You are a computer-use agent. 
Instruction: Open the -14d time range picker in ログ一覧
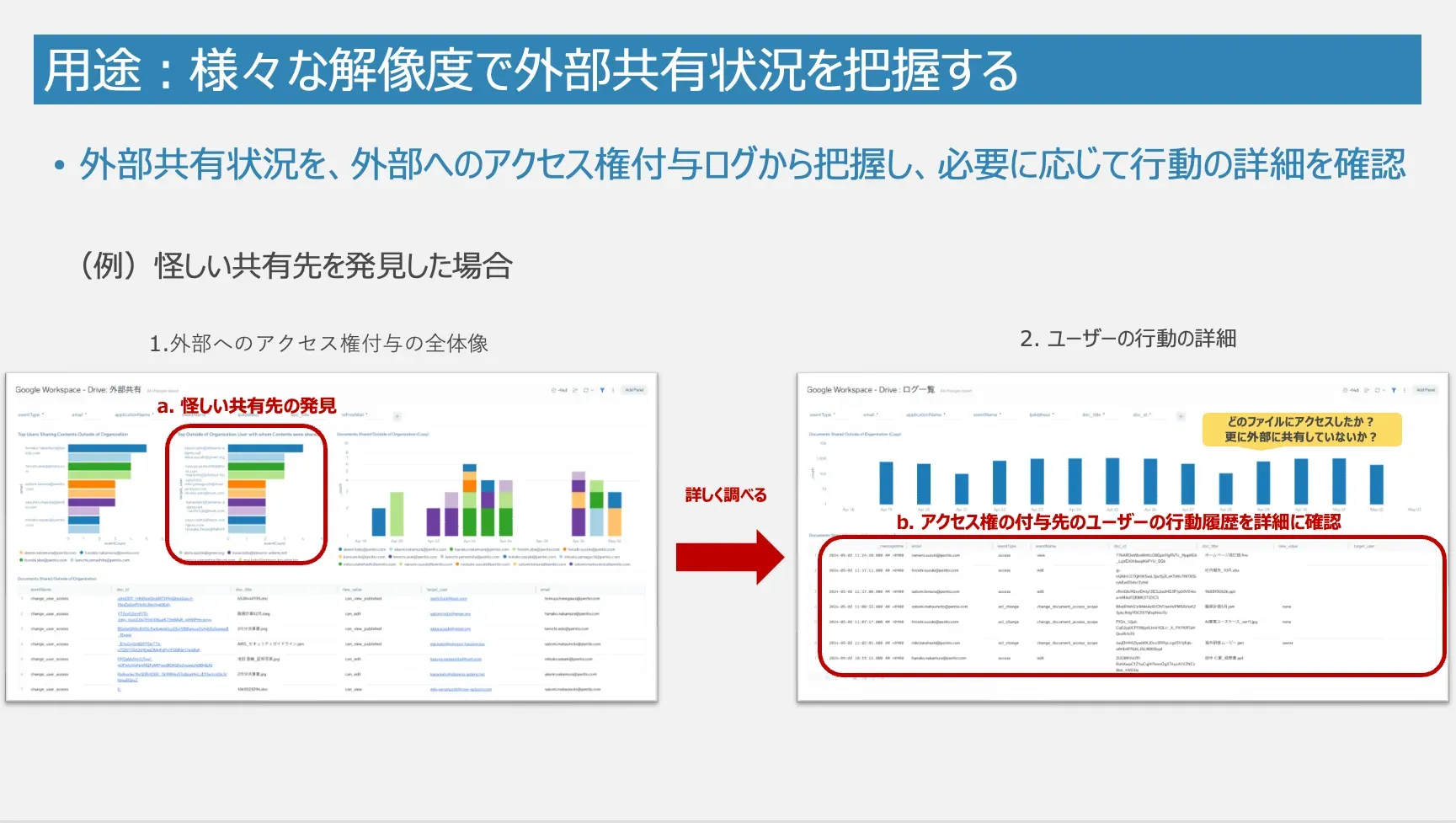(x=1351, y=390)
